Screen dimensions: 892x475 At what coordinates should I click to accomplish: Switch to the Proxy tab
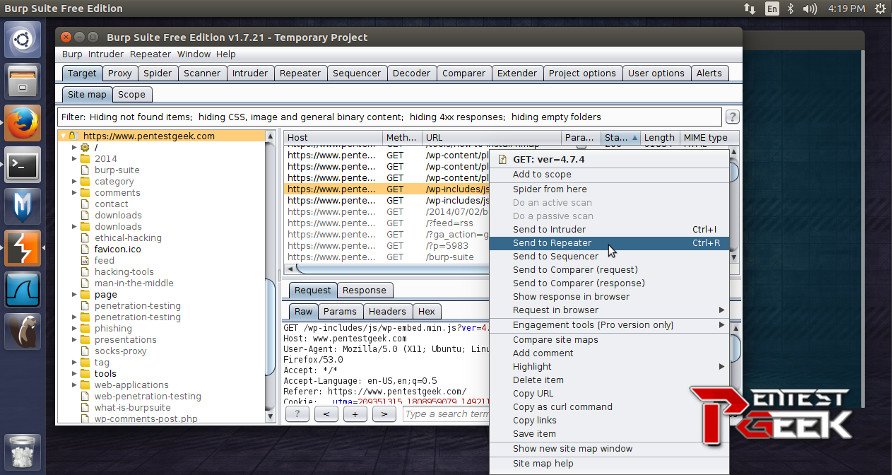pyautogui.click(x=119, y=73)
